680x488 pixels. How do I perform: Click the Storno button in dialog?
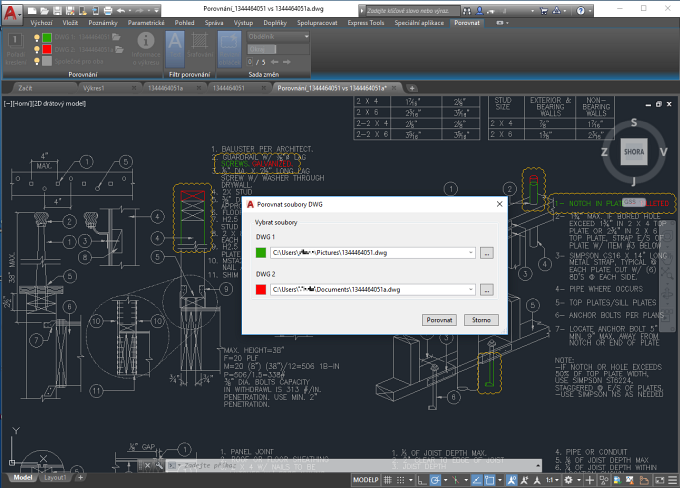(481, 320)
